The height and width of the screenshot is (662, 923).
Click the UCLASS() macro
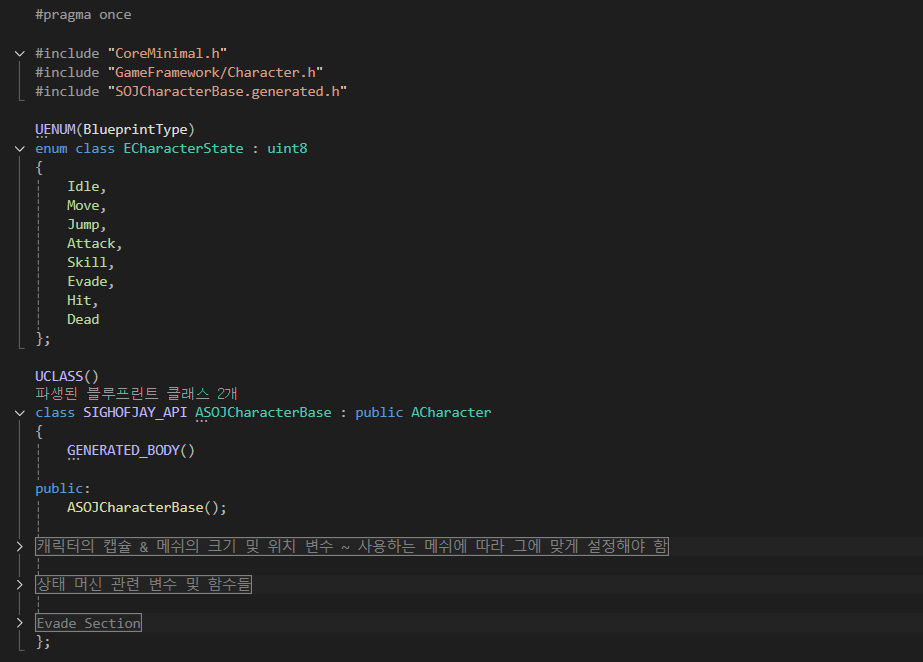point(67,376)
